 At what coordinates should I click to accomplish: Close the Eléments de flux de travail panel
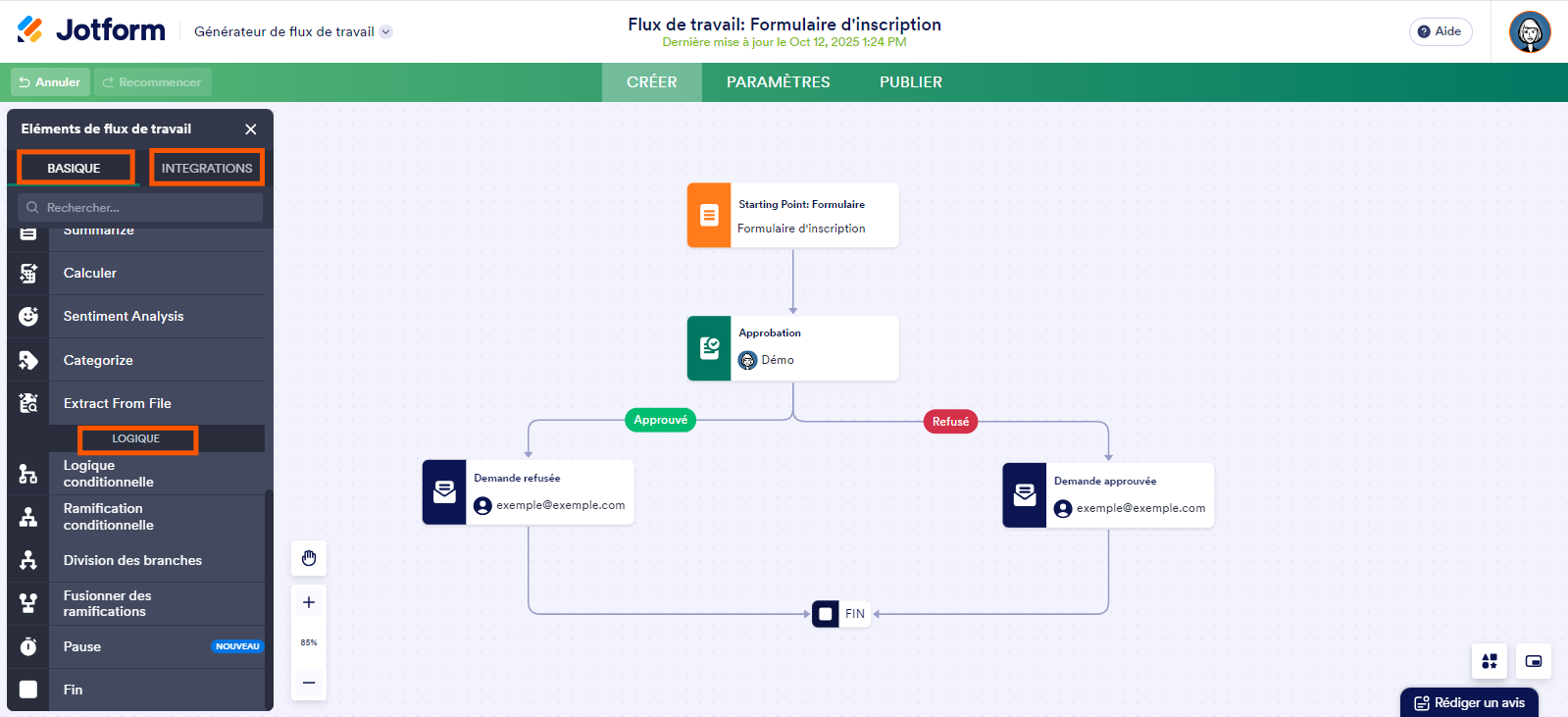click(251, 129)
